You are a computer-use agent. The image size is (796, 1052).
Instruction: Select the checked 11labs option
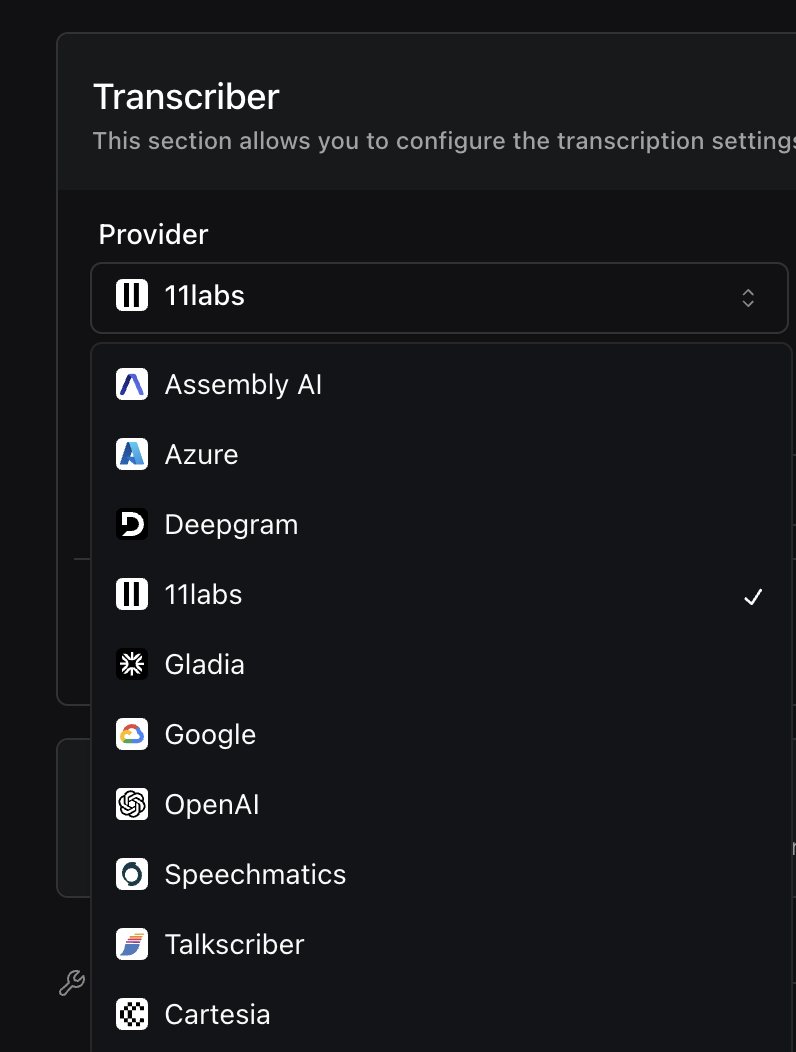pyautogui.click(x=204, y=595)
